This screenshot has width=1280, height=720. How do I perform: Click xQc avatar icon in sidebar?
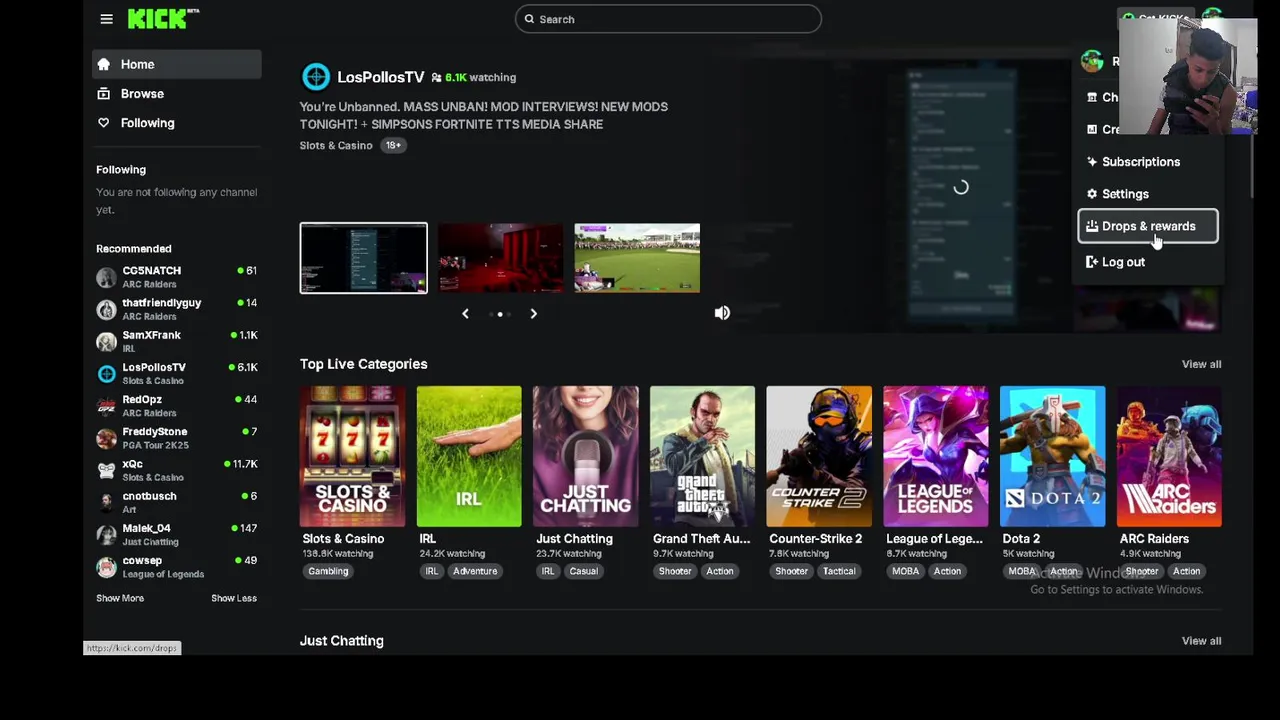(106, 470)
